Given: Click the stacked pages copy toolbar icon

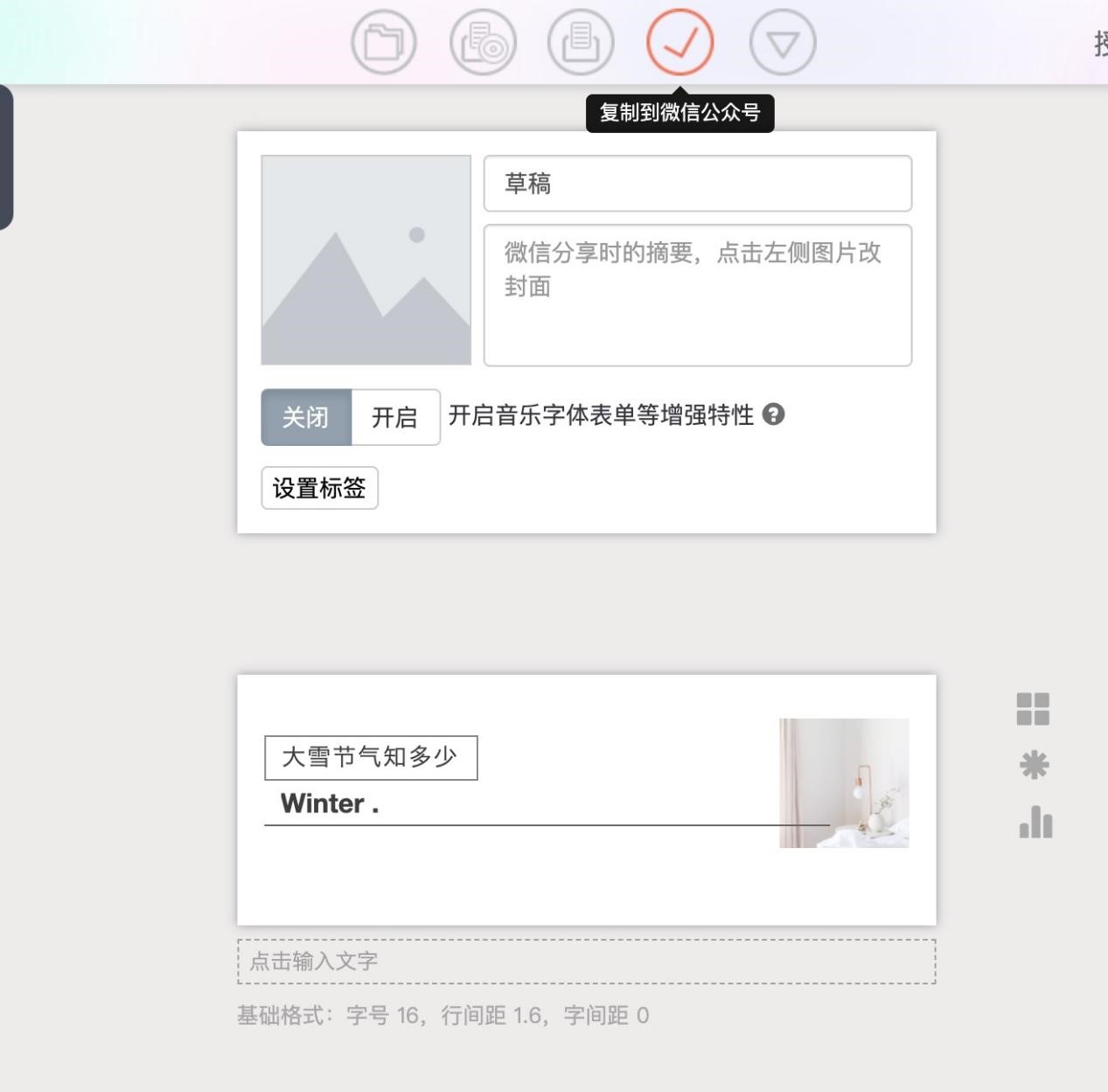Looking at the screenshot, I should coord(581,42).
